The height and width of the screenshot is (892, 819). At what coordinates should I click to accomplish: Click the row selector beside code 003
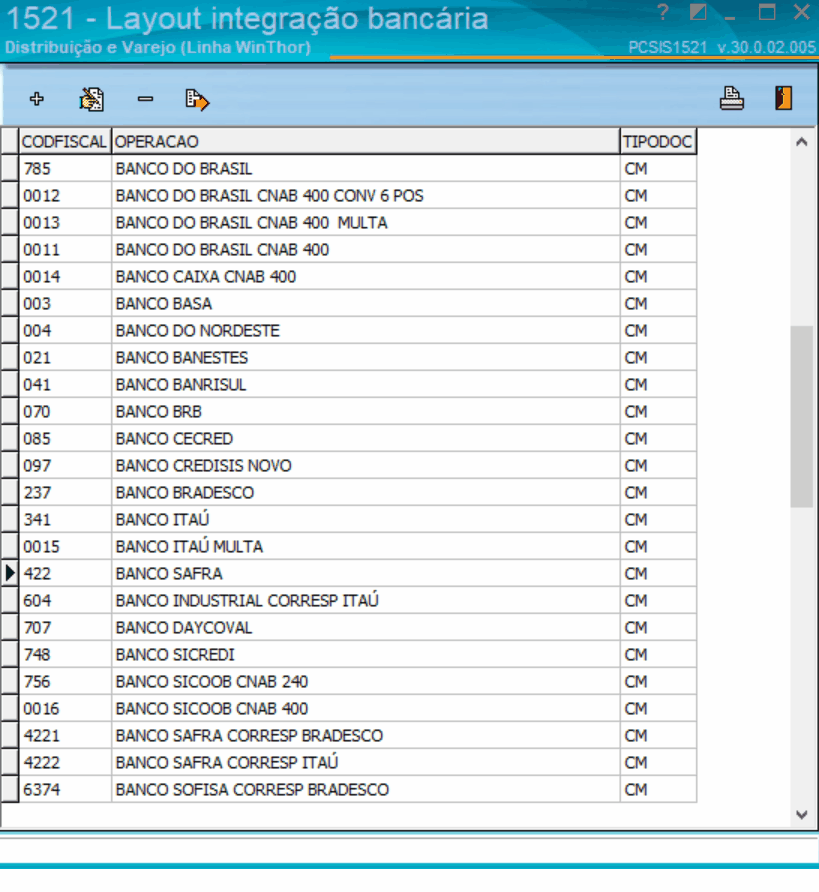pos(10,304)
